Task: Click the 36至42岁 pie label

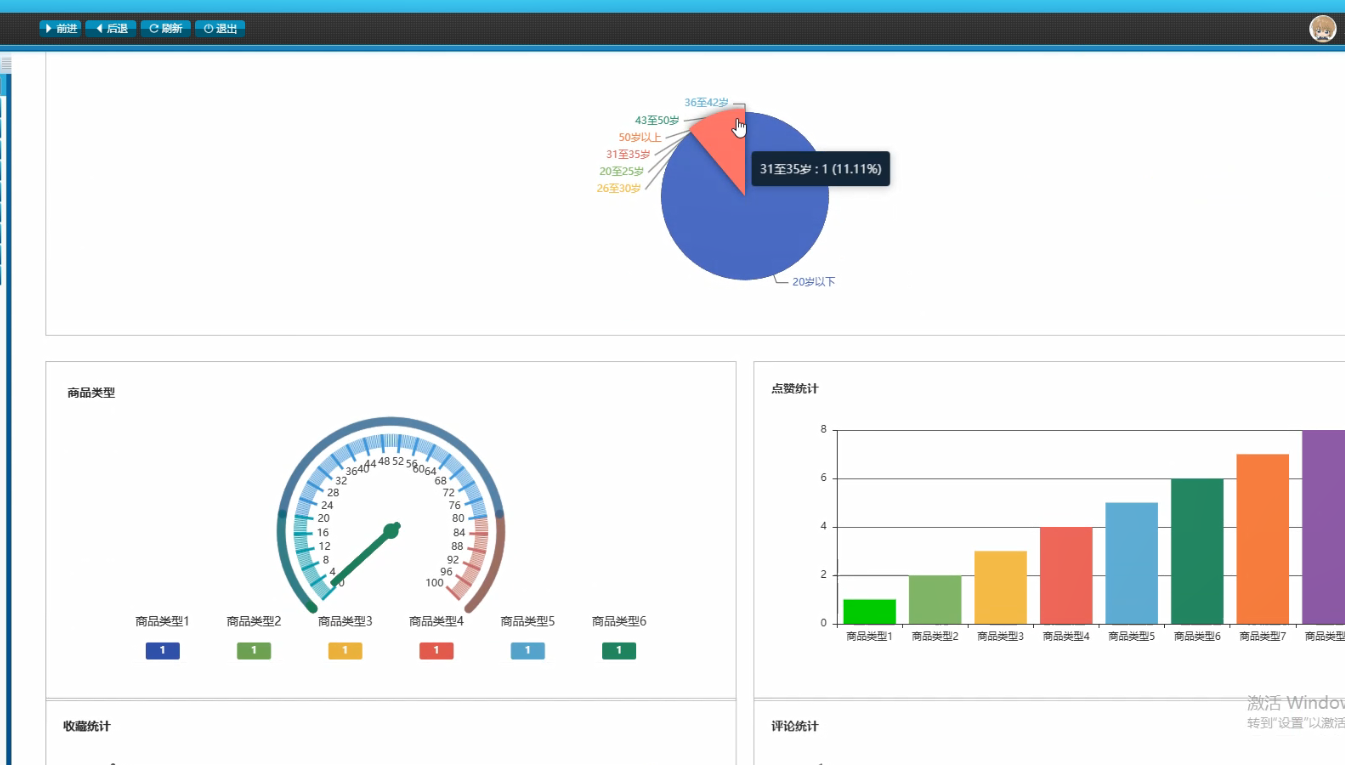Action: (x=706, y=102)
